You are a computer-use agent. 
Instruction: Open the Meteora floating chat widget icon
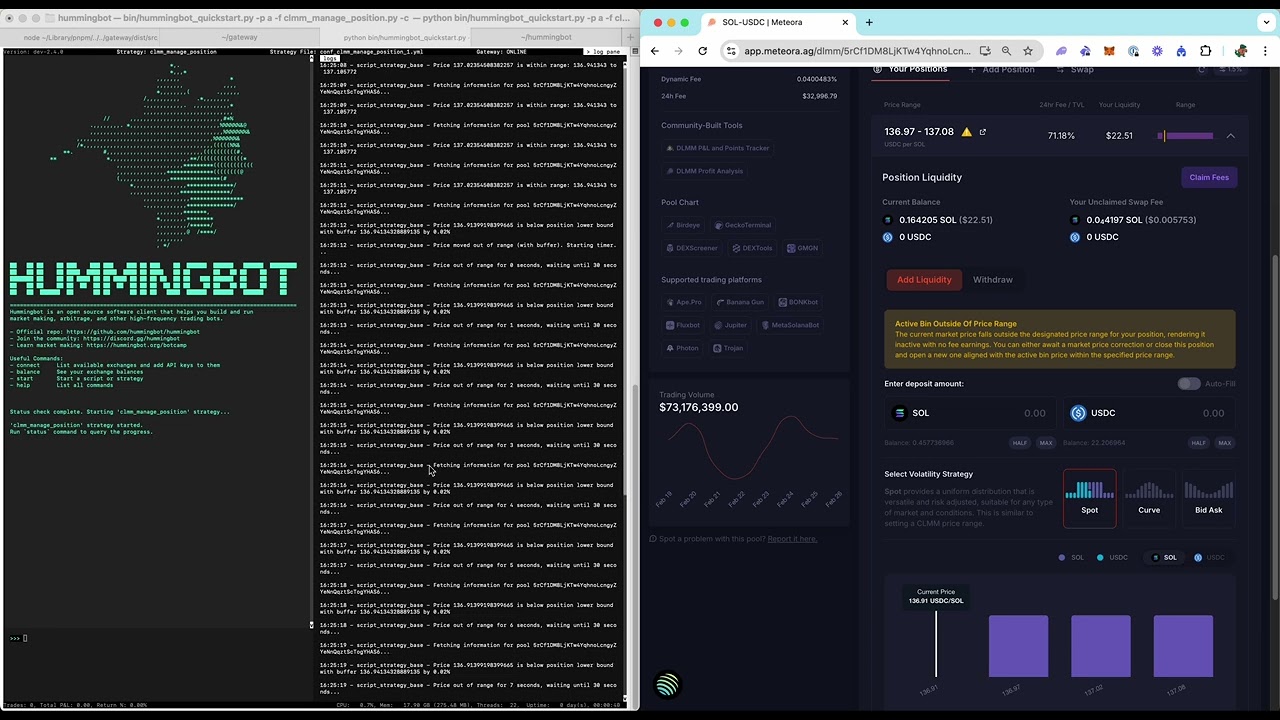(x=667, y=684)
